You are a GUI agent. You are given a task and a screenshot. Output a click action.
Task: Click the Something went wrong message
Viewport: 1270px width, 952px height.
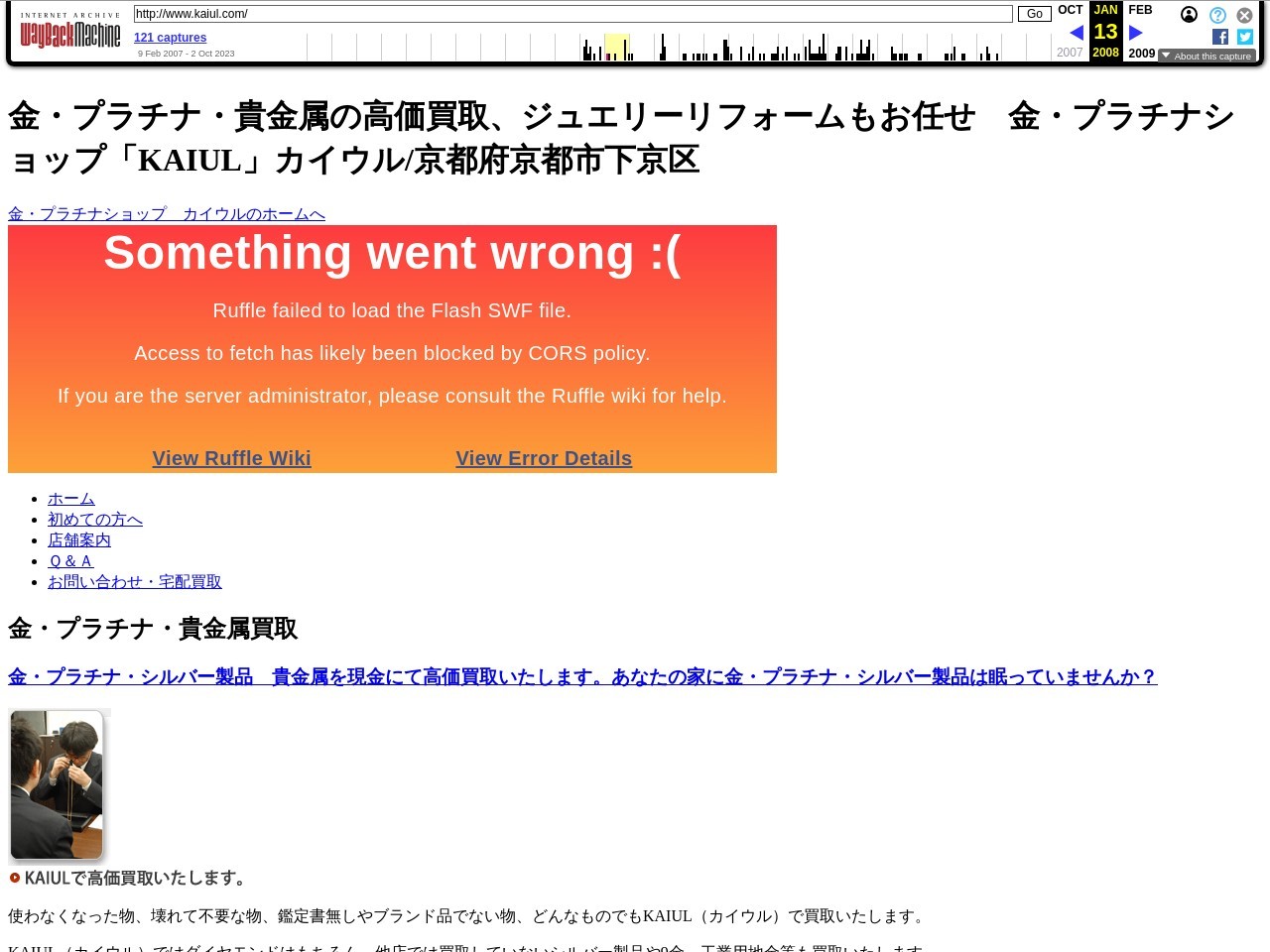pos(392,254)
